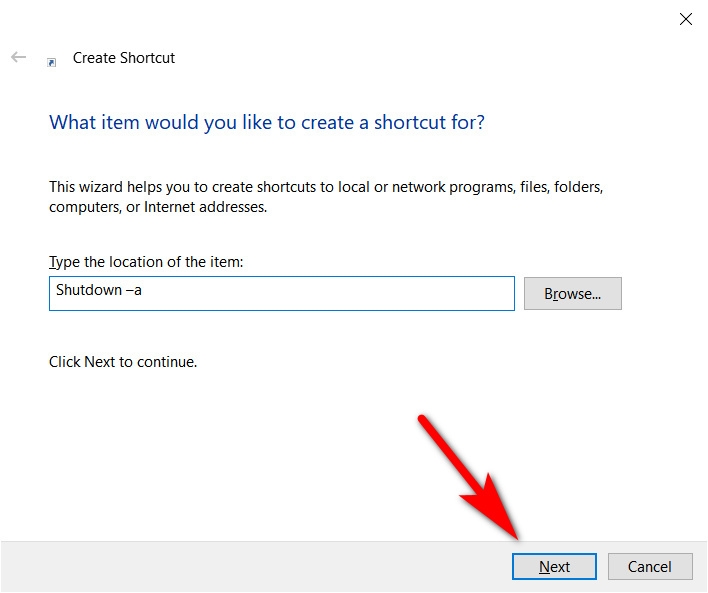Click the 'Create Shortcut' window title
Image resolution: width=708 pixels, height=593 pixels.
[124, 58]
